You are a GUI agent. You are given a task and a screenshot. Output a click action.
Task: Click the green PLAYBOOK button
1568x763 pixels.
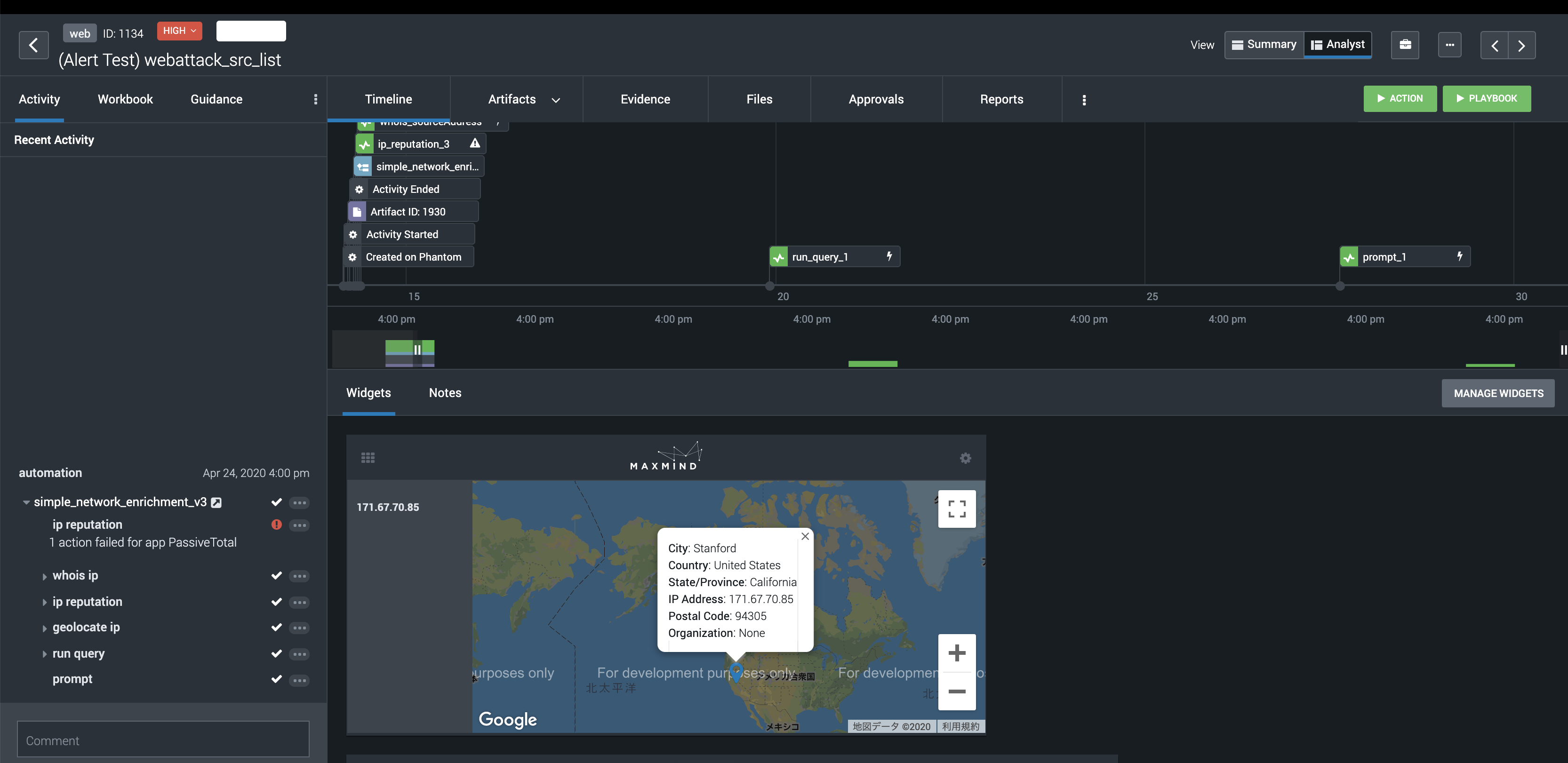click(x=1487, y=99)
